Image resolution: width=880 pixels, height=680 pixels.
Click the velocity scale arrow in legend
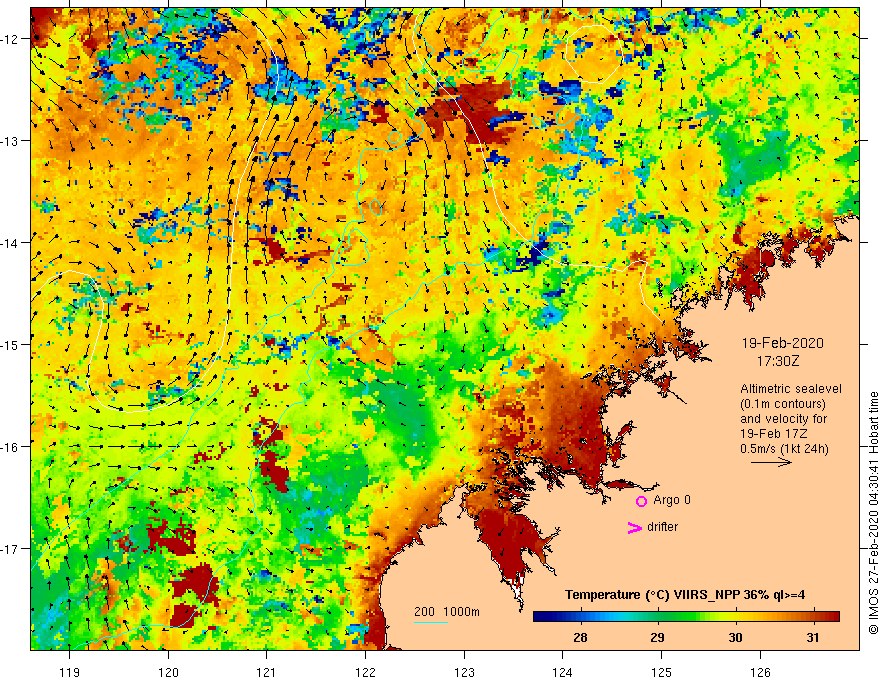[x=771, y=462]
